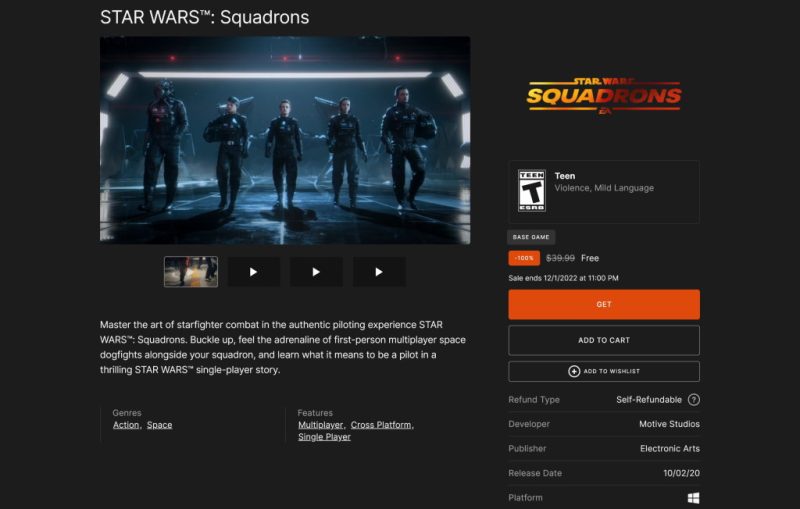Viewport: 800px width, 509px height.
Task: Add the game to cart
Action: 604,340
